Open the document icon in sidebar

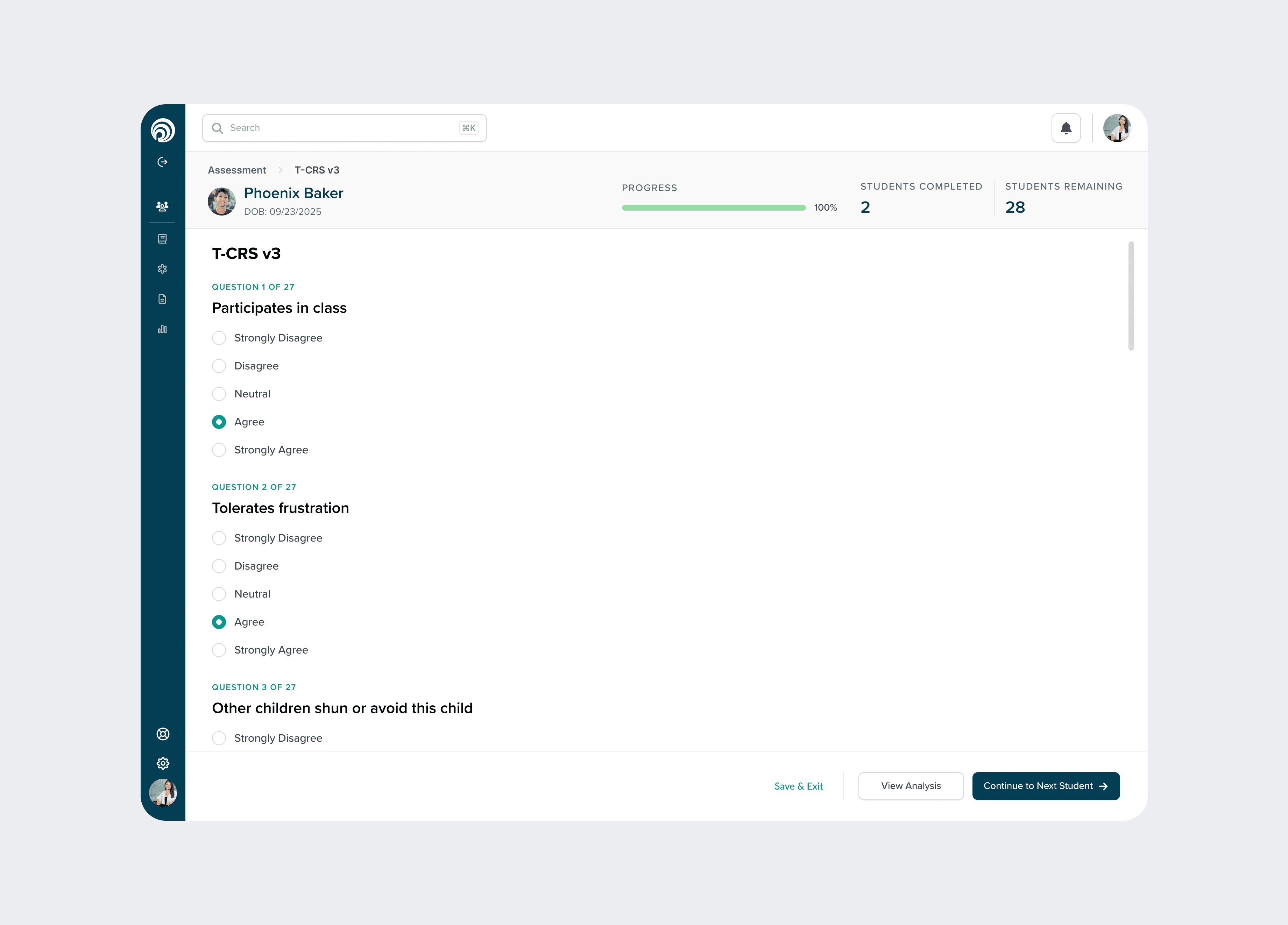(162, 299)
